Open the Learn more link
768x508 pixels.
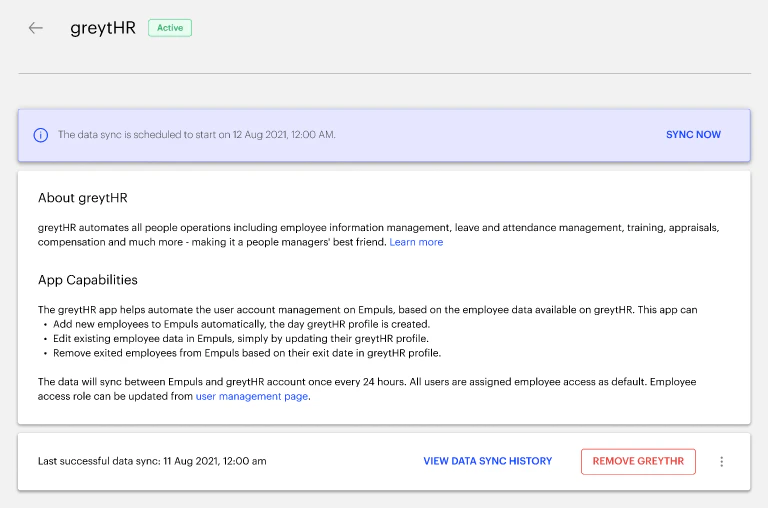click(416, 242)
